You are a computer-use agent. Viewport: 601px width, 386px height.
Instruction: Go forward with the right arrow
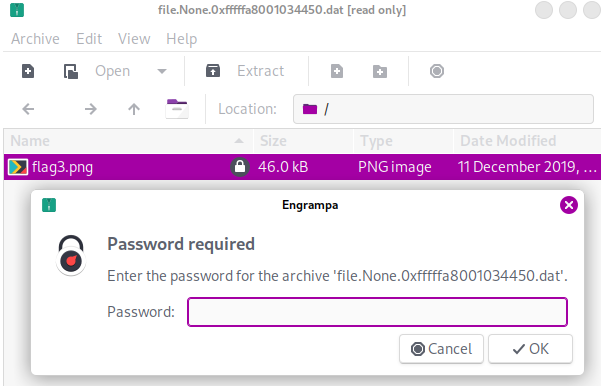pos(91,109)
